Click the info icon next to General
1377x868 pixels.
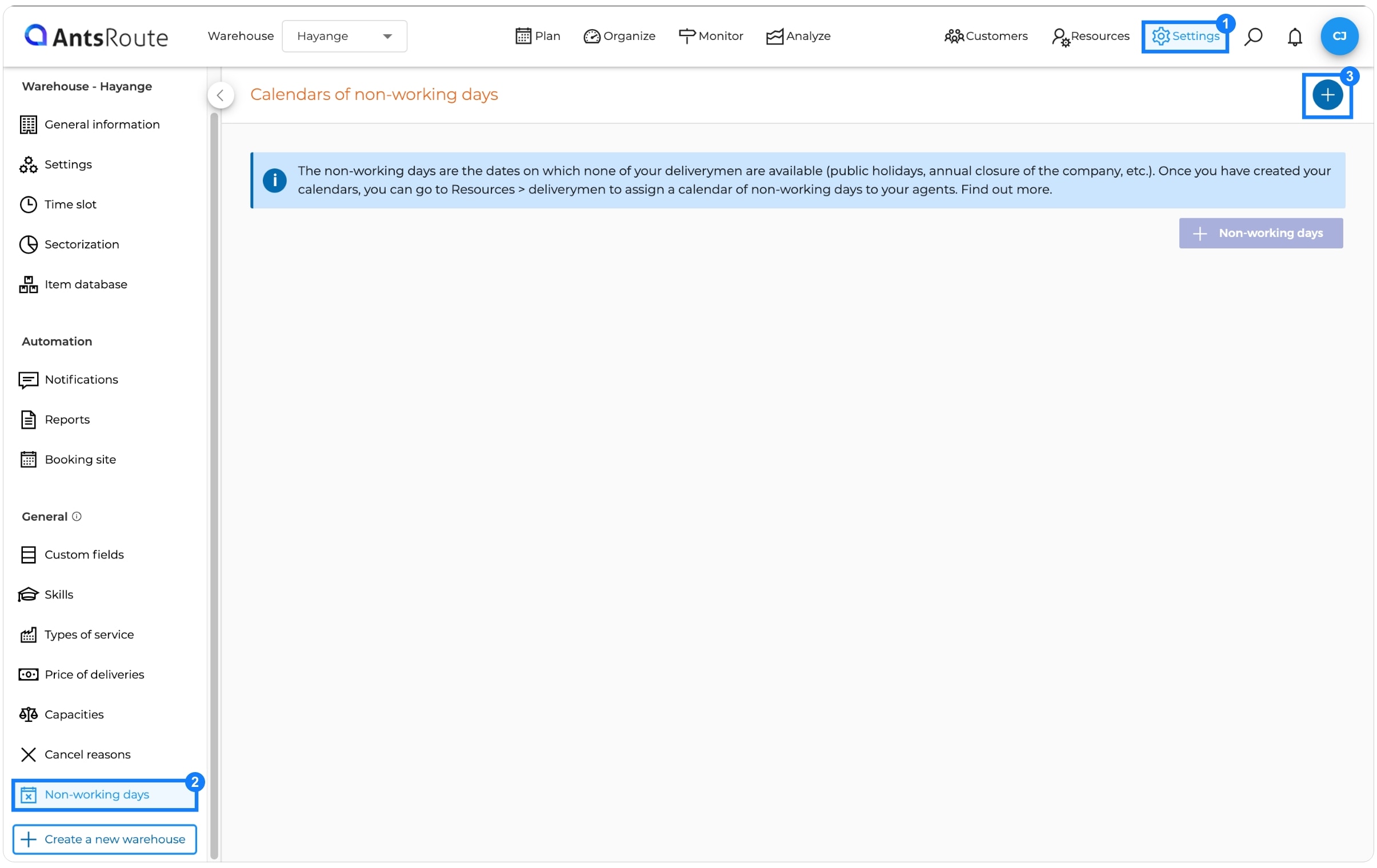pos(77,517)
